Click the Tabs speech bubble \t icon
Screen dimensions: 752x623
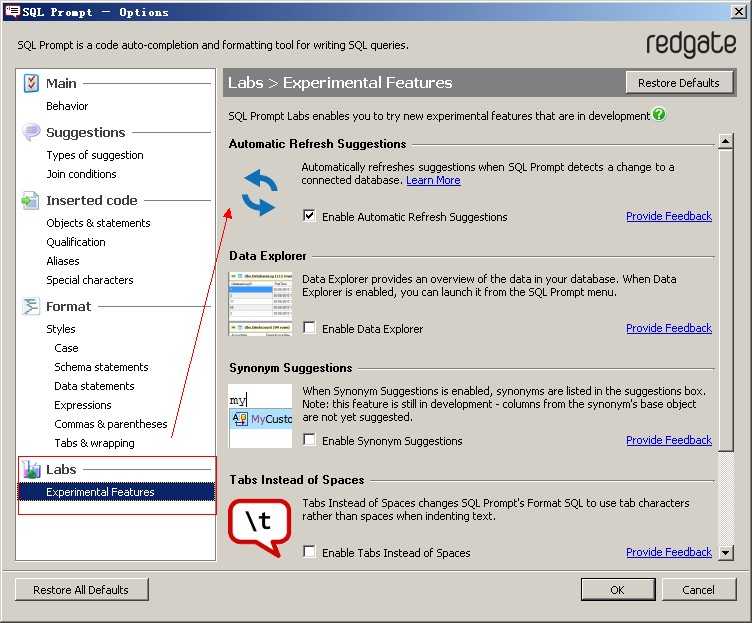(259, 527)
